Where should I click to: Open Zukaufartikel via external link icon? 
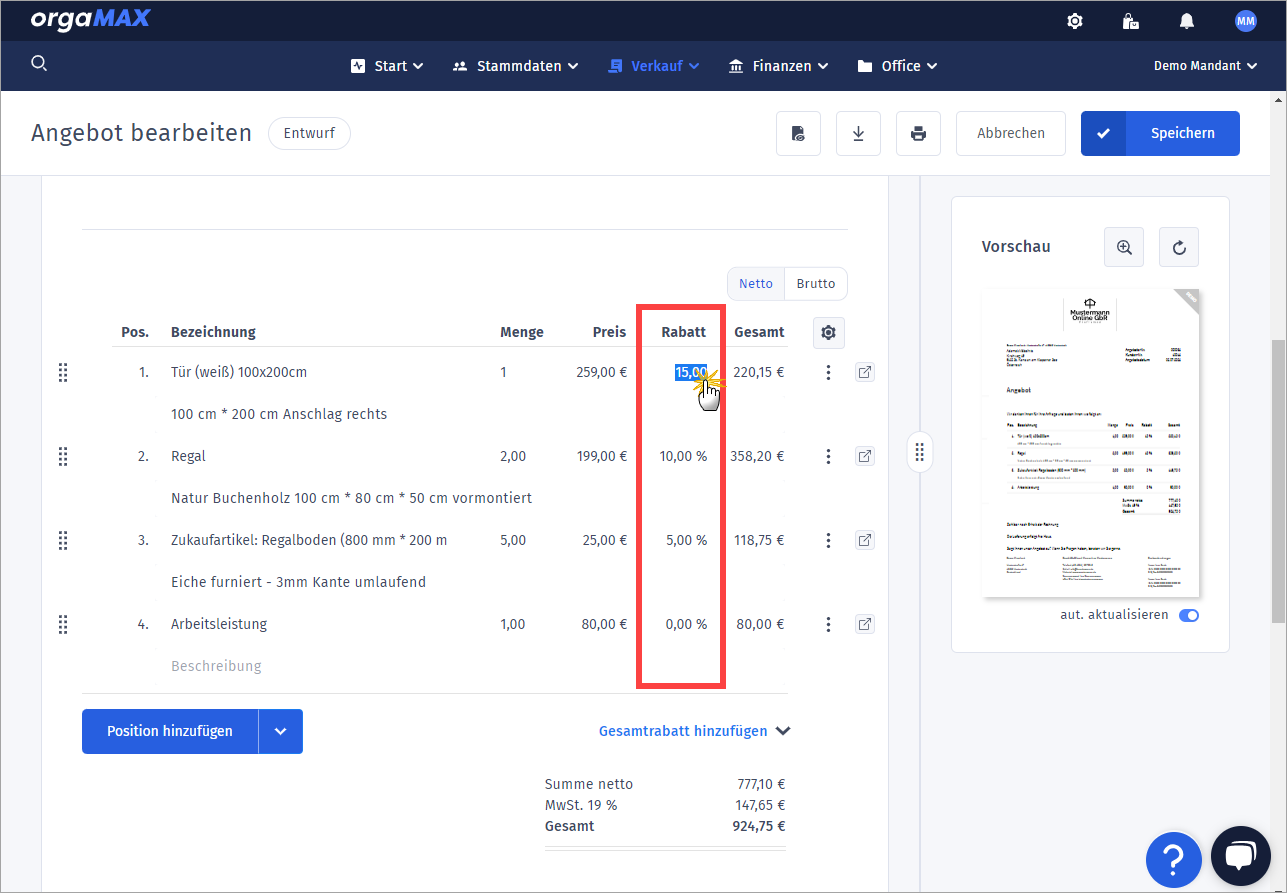(865, 541)
